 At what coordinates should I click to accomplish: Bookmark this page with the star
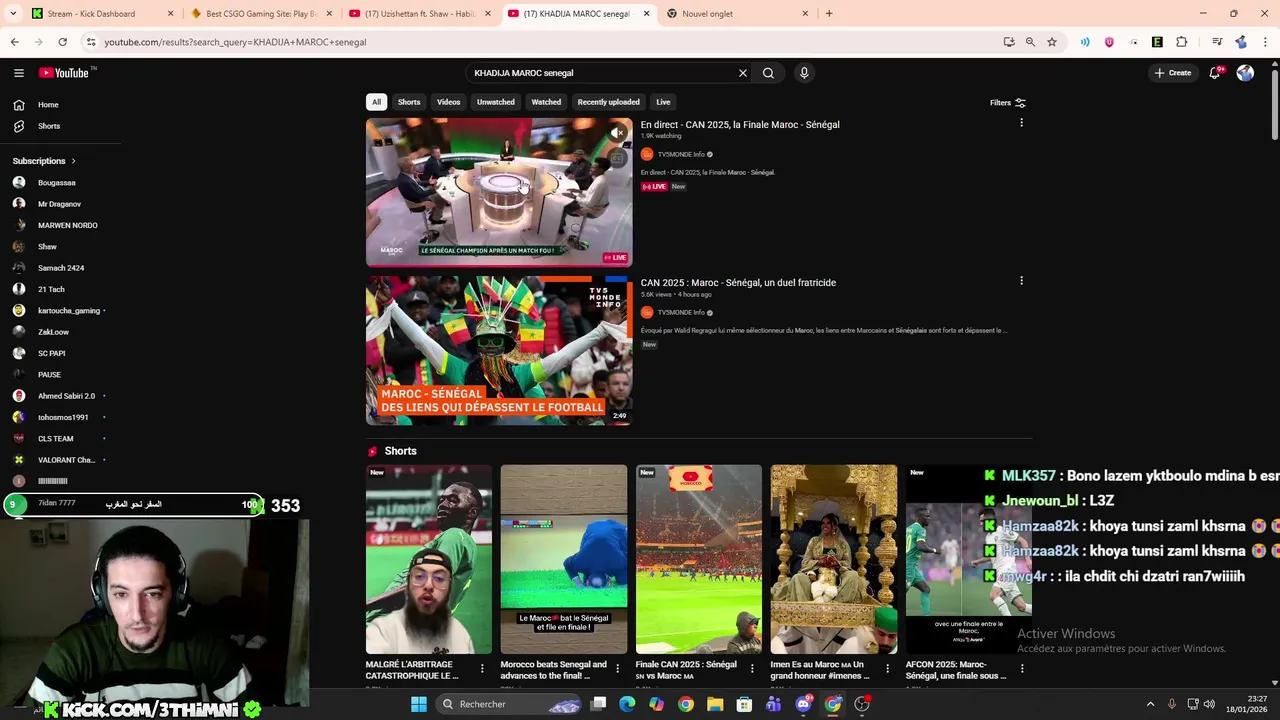point(1052,42)
